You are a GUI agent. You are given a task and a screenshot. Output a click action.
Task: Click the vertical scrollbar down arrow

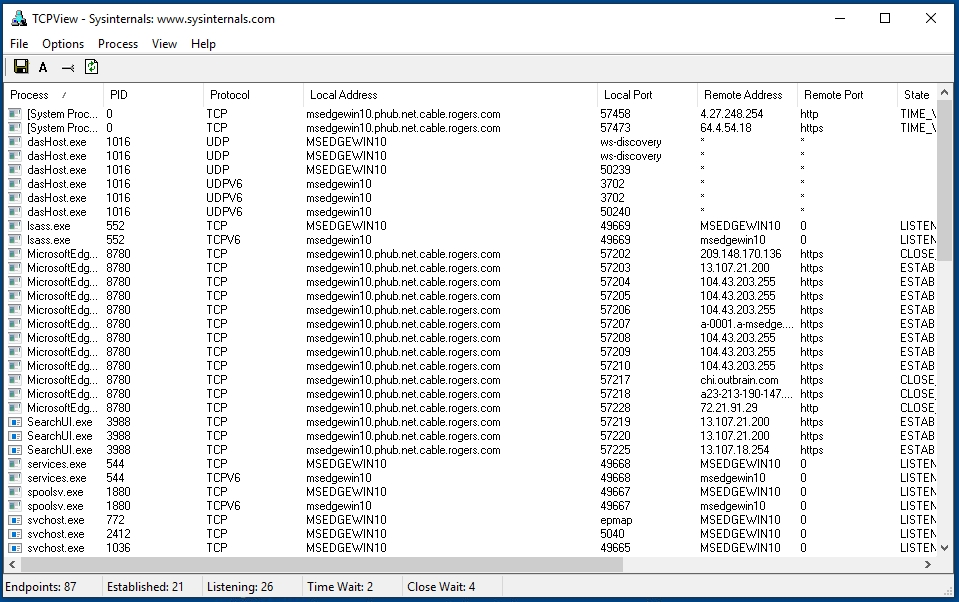click(x=944, y=548)
